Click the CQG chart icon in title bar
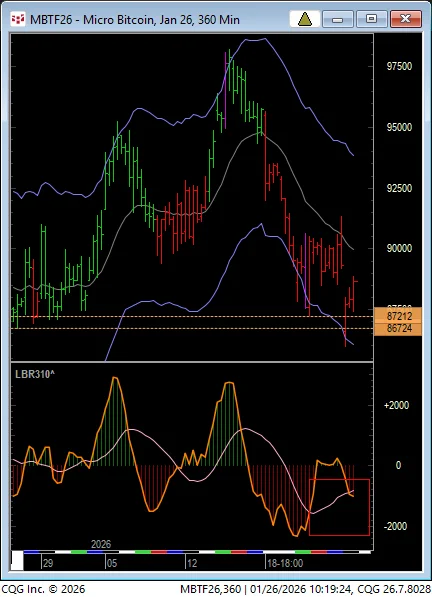432x597 pixels. tap(18, 19)
